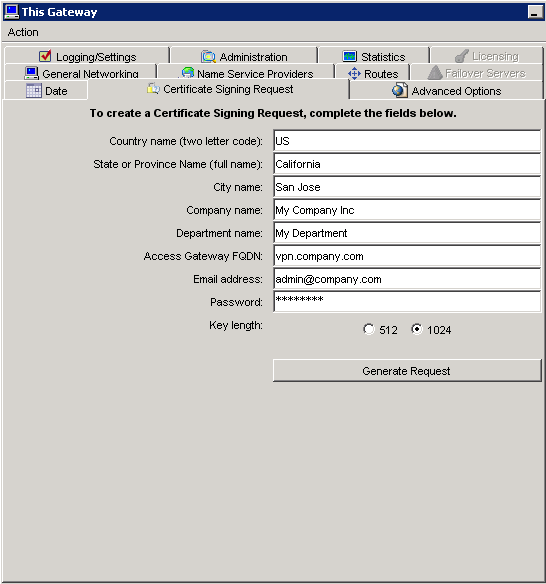Click the Date calendar icon
The height and width of the screenshot is (584, 546).
pyautogui.click(x=34, y=91)
